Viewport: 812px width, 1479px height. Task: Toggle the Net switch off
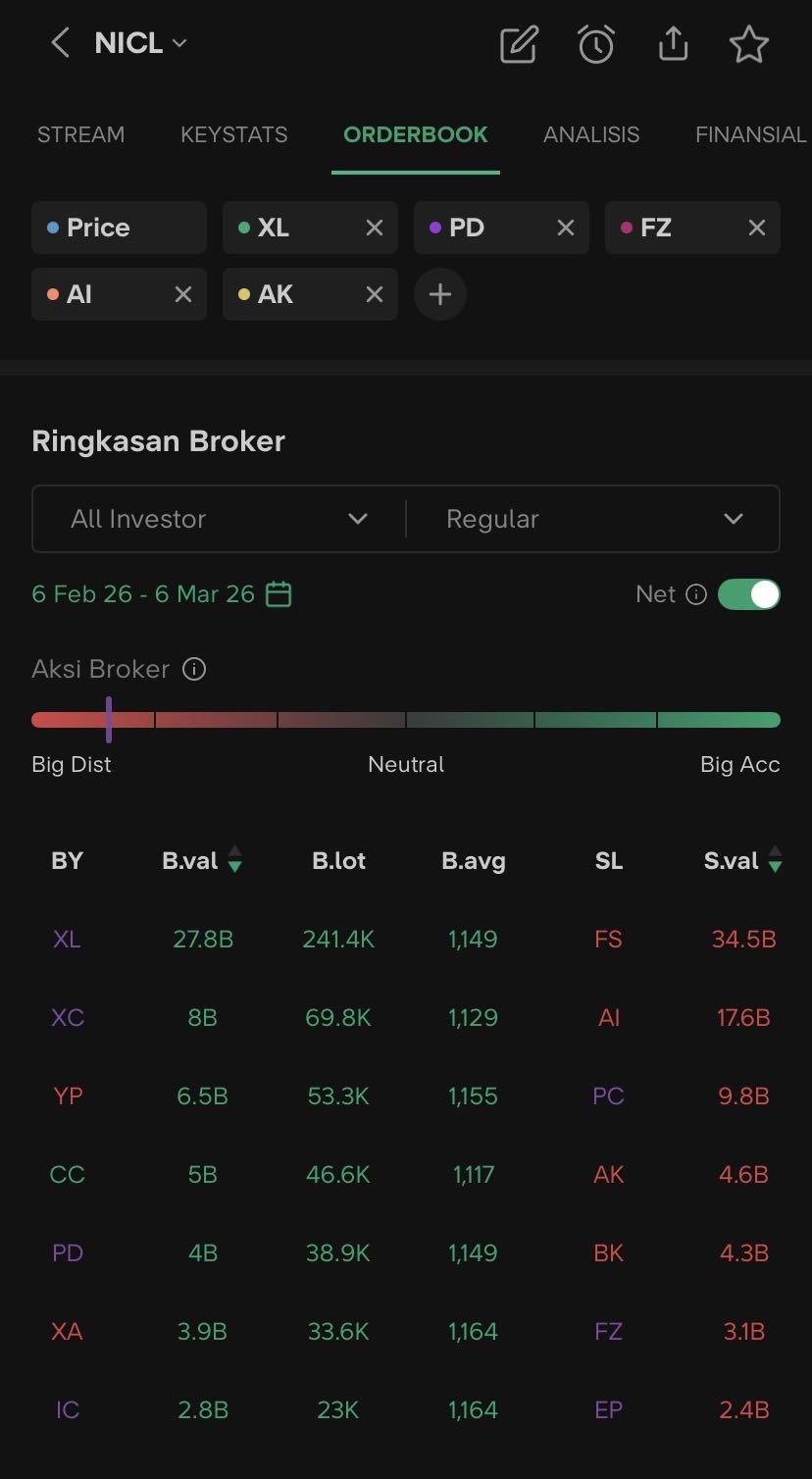click(749, 594)
